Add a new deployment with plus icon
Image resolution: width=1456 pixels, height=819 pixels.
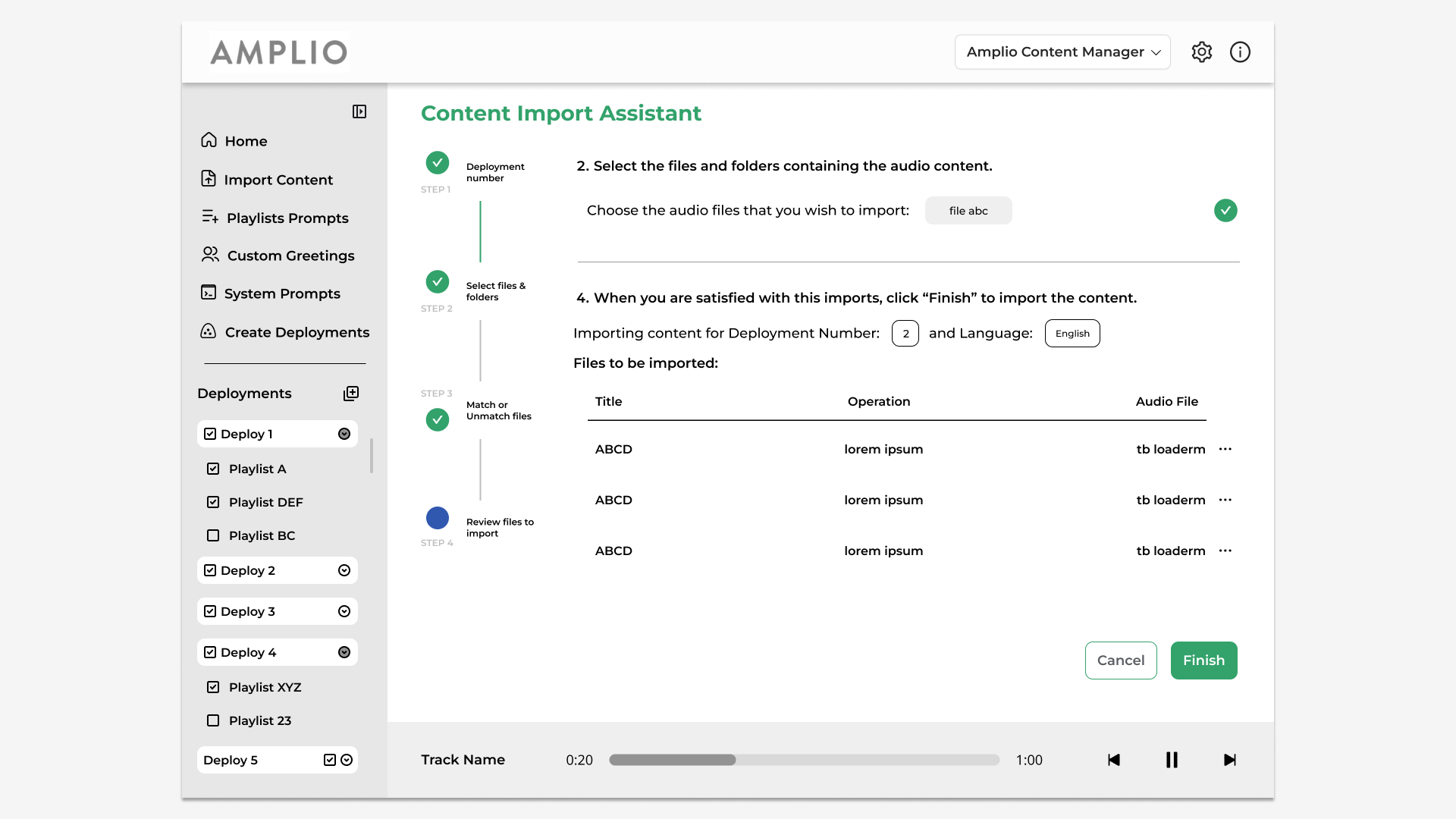pyautogui.click(x=351, y=393)
